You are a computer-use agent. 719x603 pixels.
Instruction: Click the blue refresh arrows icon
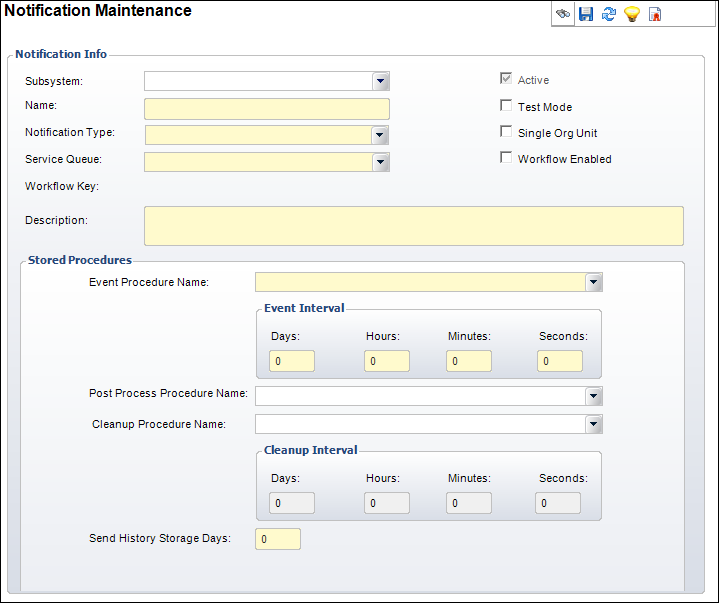pyautogui.click(x=608, y=14)
